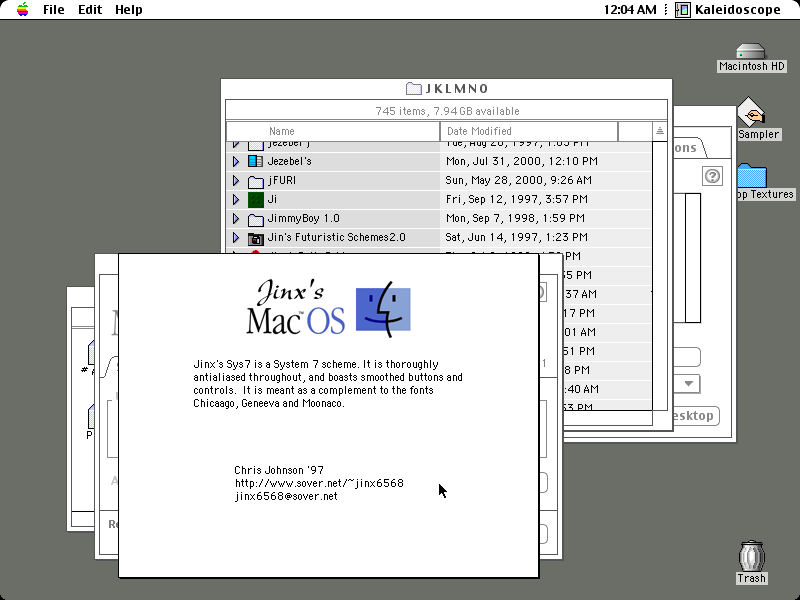Click the JKLMNO window title bar text
Image resolution: width=800 pixels, height=600 pixels.
[x=457, y=89]
